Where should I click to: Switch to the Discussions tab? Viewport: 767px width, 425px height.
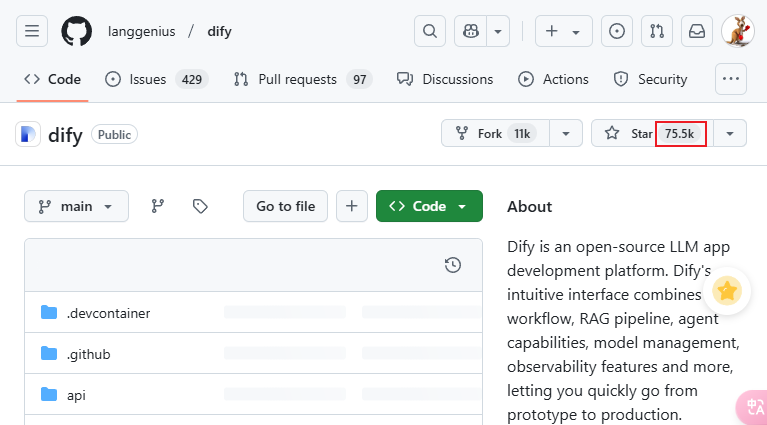coord(445,79)
